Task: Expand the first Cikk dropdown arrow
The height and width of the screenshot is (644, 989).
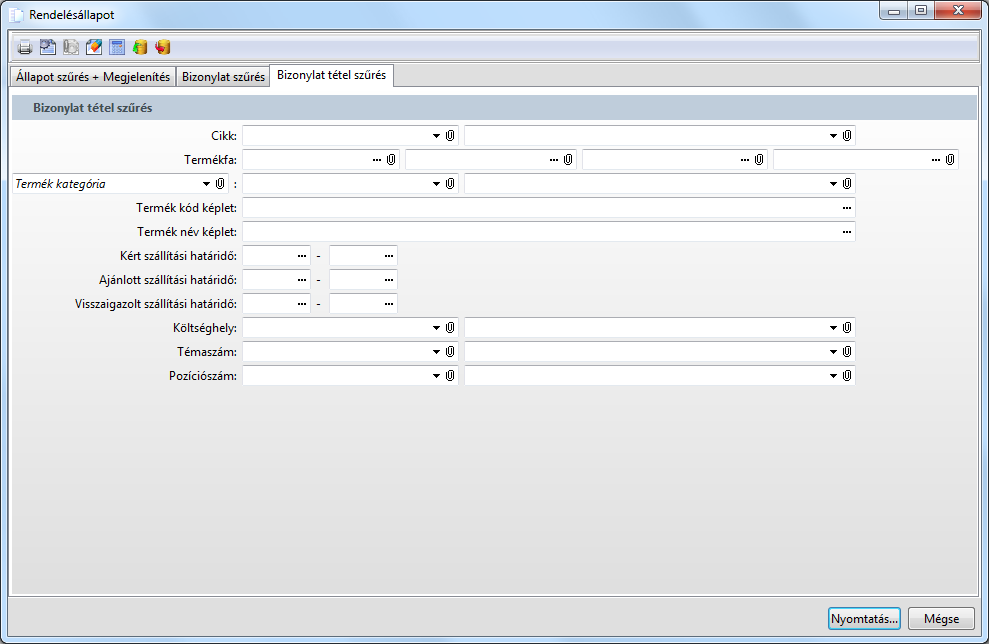Action: click(436, 136)
